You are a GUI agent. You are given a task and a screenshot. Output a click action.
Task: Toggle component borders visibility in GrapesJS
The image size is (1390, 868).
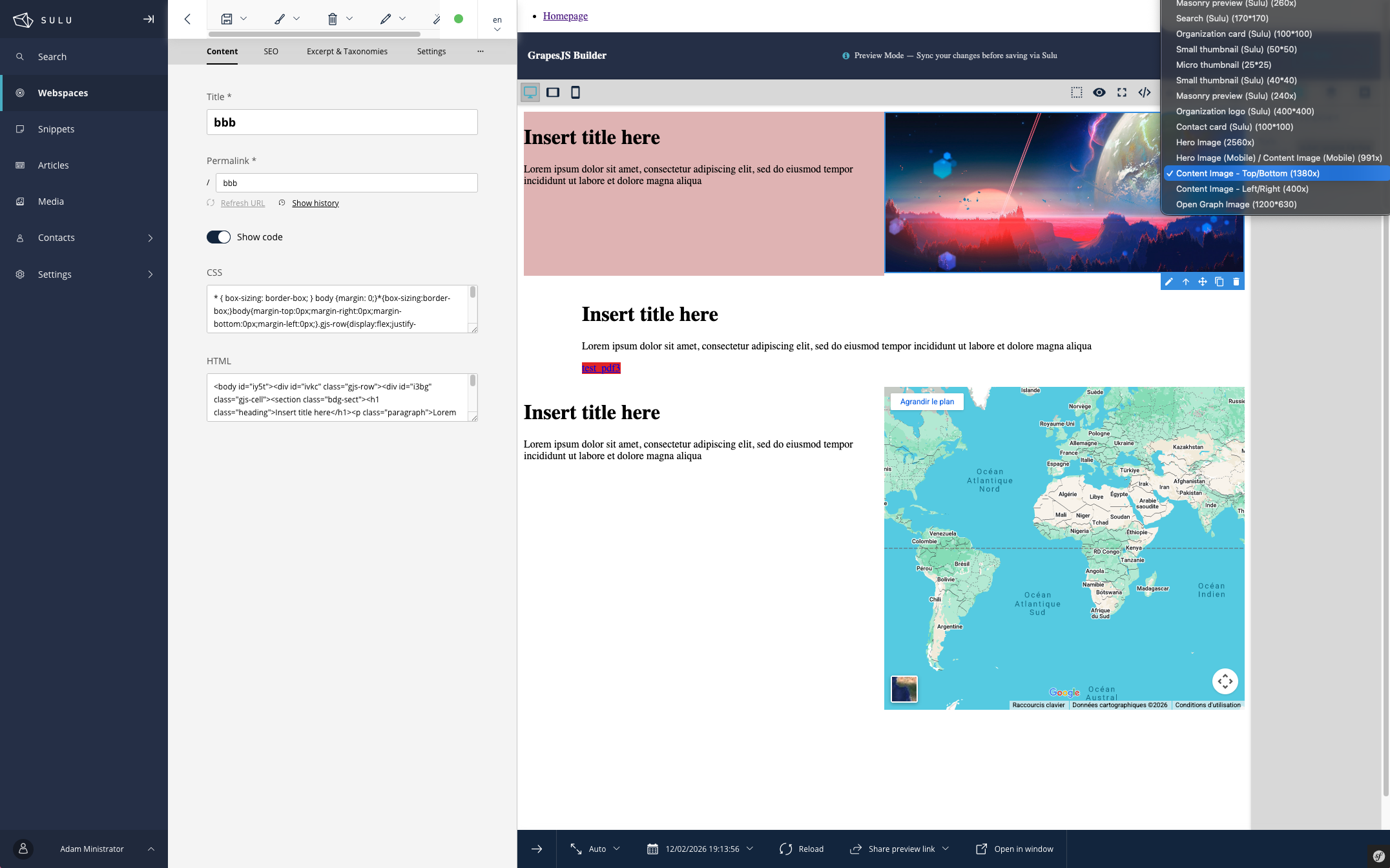(1077, 92)
